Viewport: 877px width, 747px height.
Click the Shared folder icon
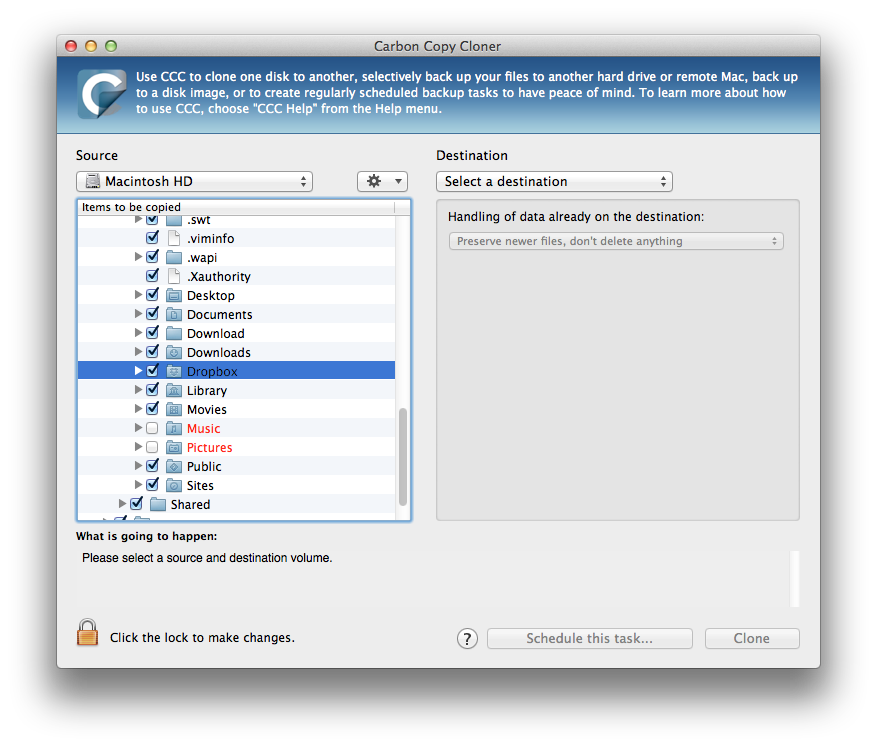coord(158,504)
